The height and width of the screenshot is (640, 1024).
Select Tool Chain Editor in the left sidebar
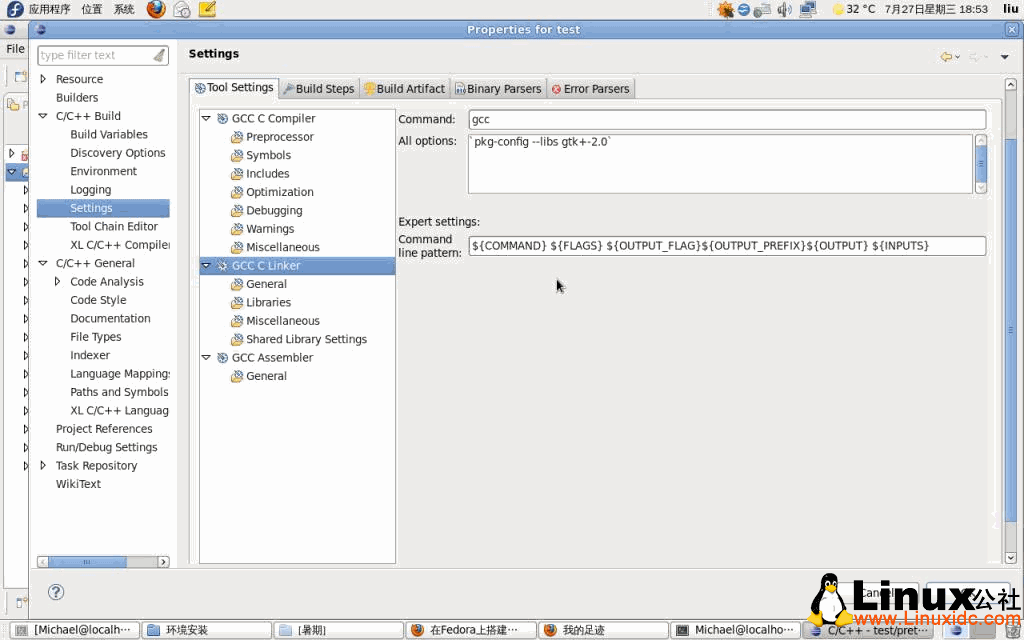(114, 226)
